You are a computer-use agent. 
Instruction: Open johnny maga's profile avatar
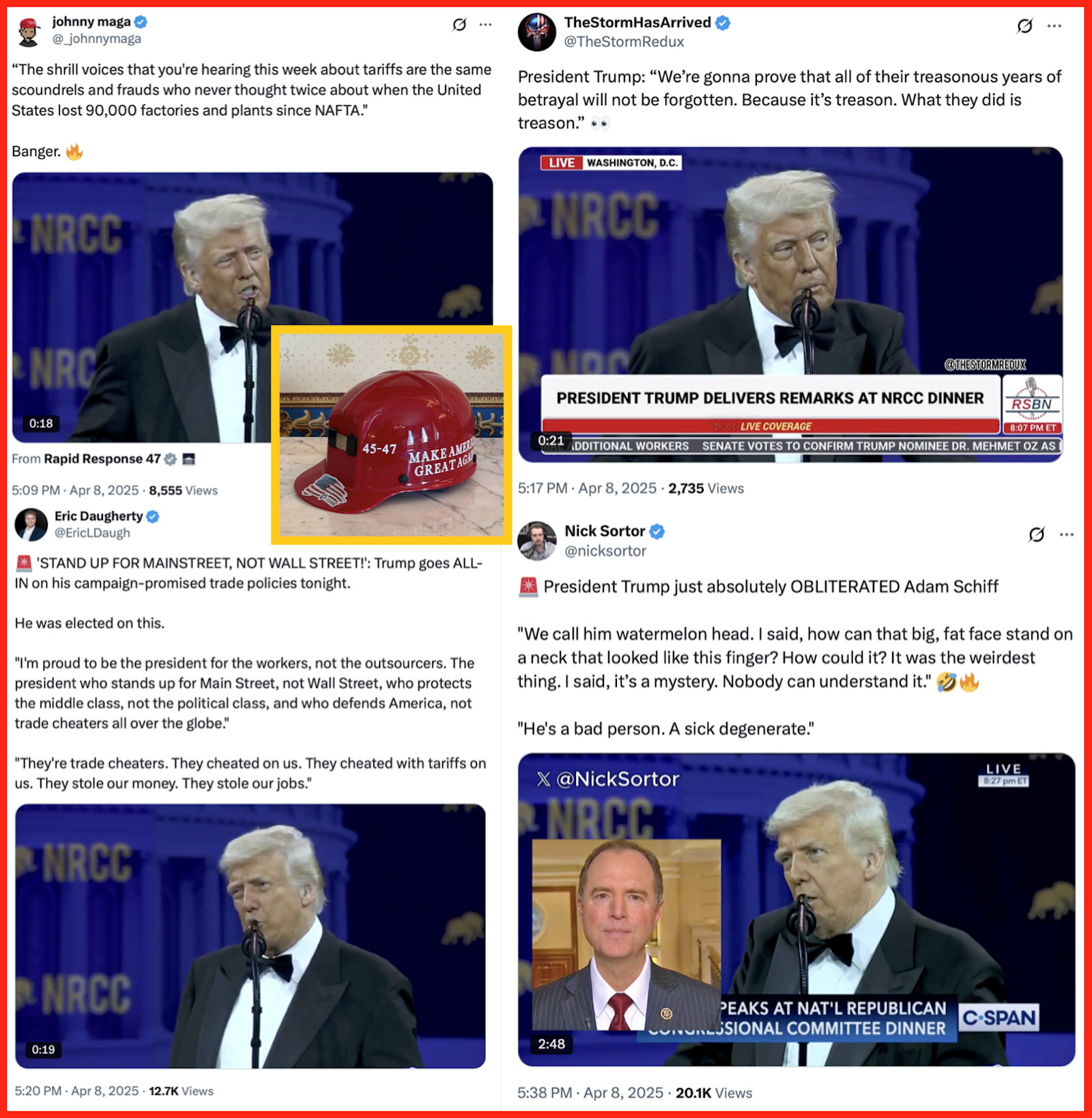(29, 31)
